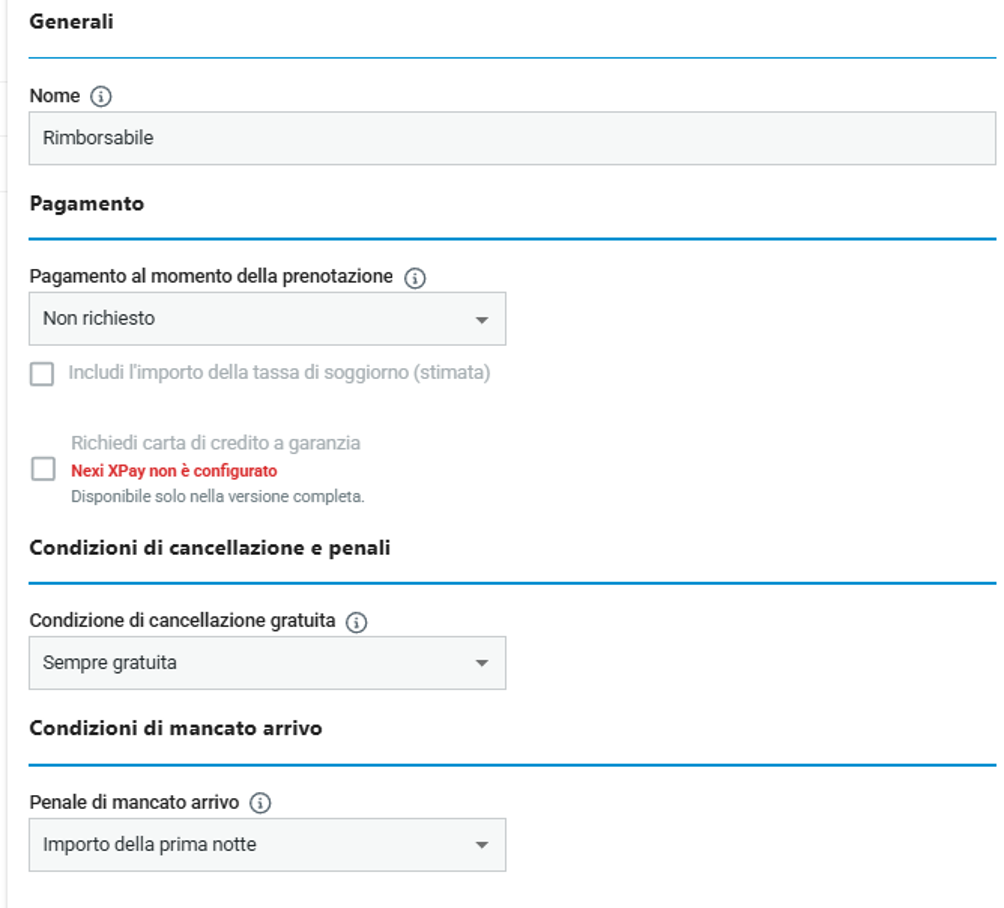Click the Includi l'importo della tassa di soggiorno label
The width and height of the screenshot is (1004, 908).
click(279, 373)
